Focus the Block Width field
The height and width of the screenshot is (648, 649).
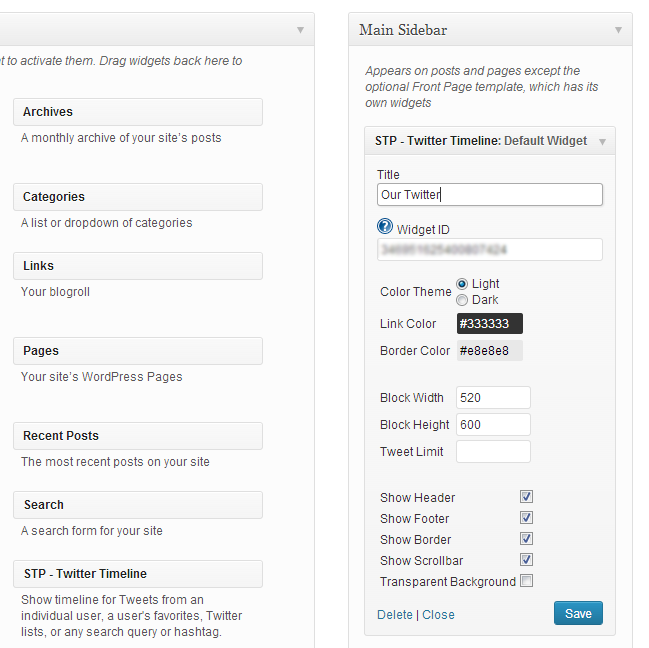pos(493,398)
